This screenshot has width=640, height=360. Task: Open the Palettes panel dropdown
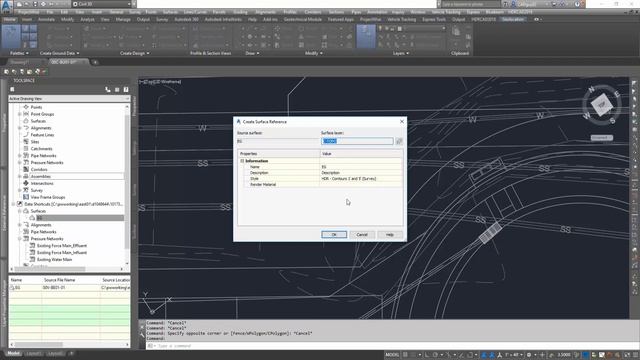19,53
